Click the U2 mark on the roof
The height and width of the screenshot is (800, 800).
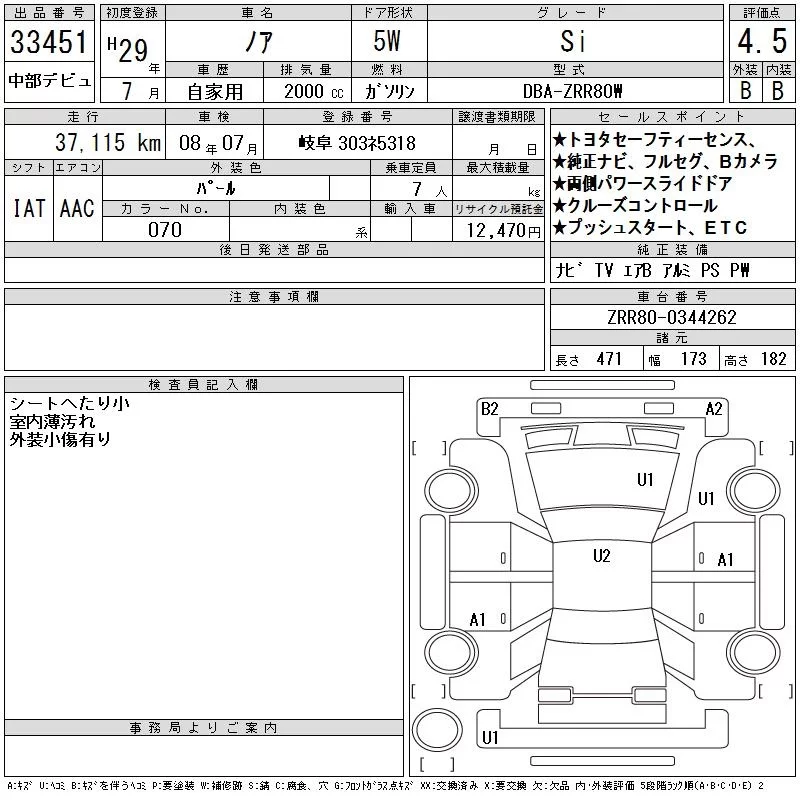pos(602,556)
